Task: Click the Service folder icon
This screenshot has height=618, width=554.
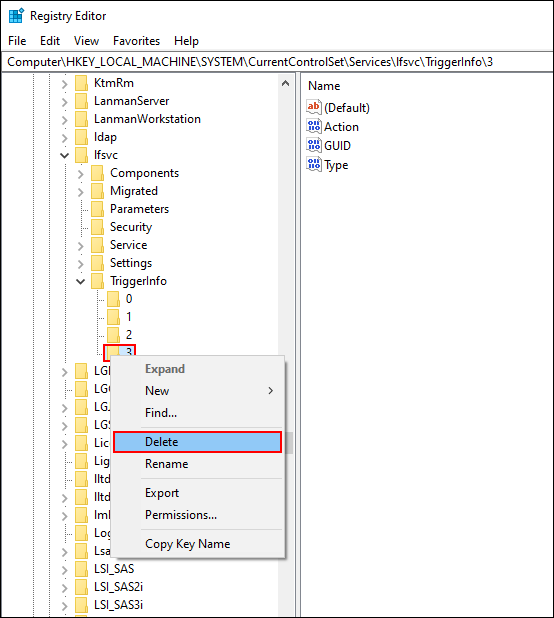Action: point(97,245)
